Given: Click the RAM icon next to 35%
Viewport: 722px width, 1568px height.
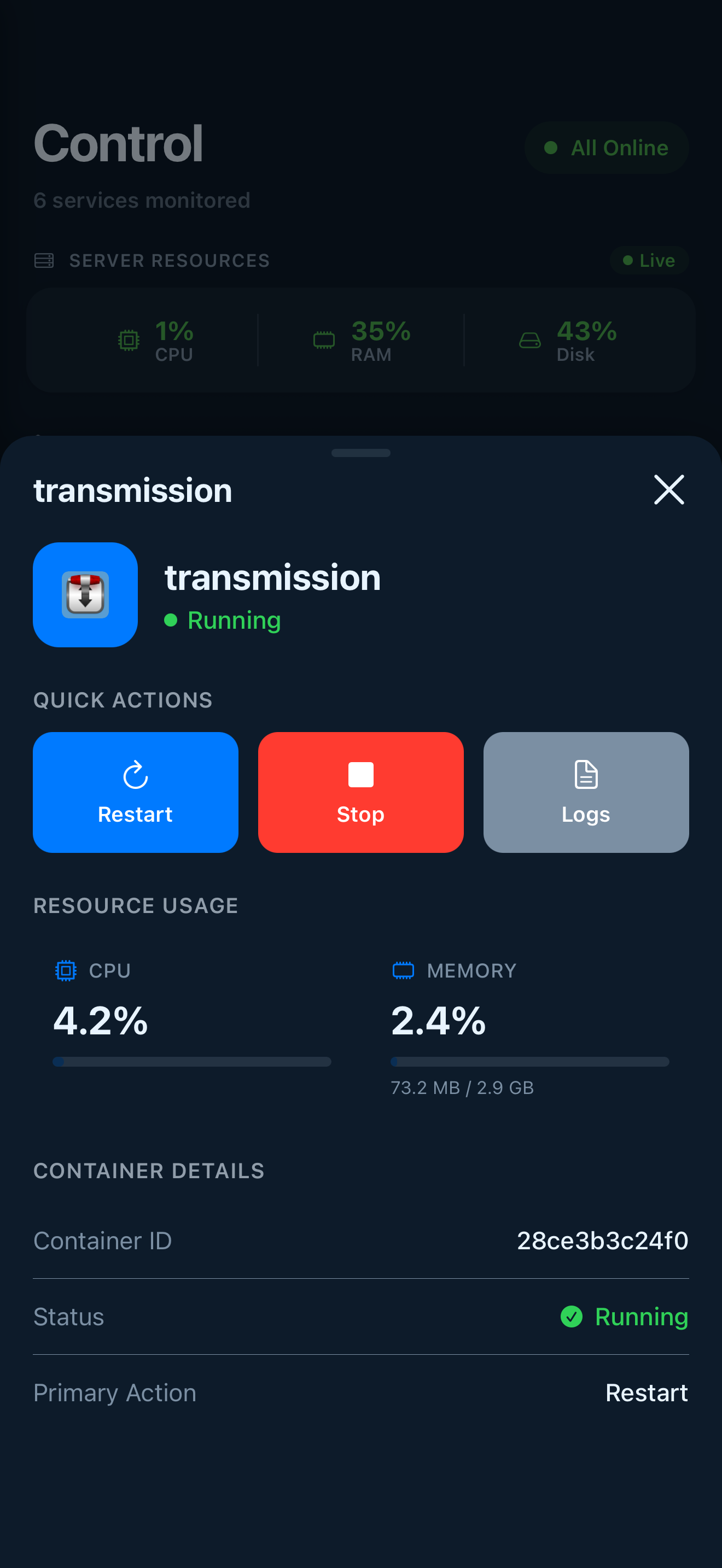Looking at the screenshot, I should pos(324,340).
